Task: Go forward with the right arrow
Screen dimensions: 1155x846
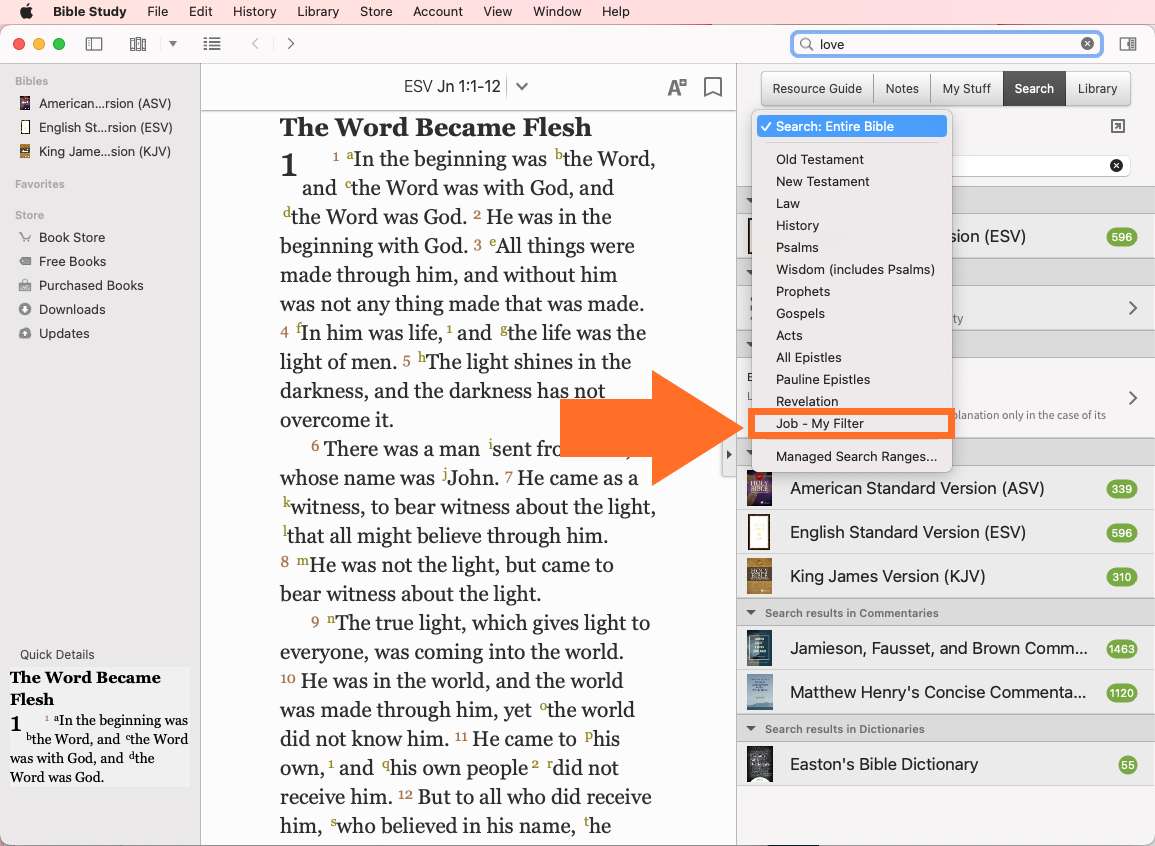Action: pyautogui.click(x=290, y=44)
